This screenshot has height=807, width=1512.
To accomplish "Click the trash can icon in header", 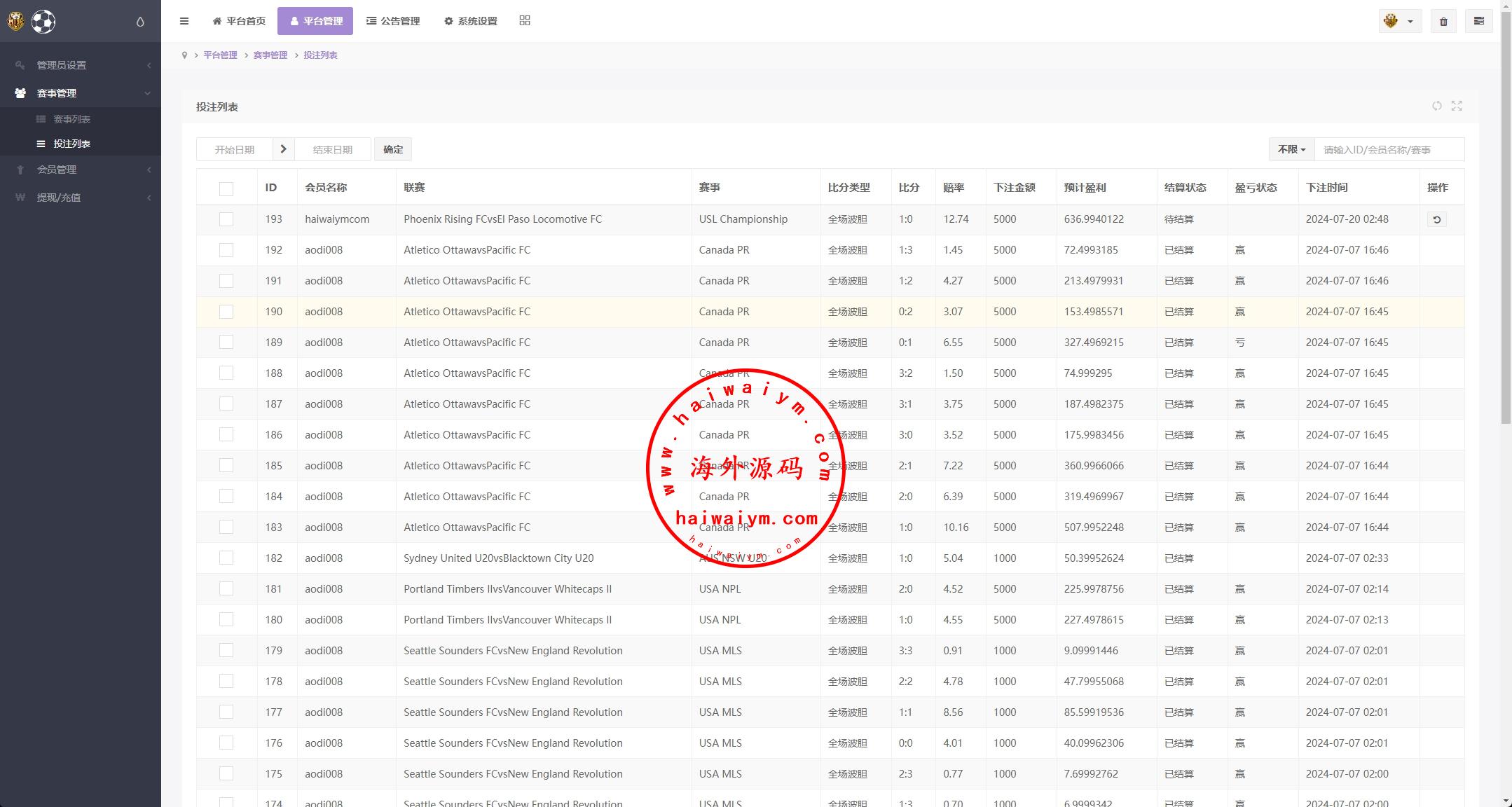I will [1443, 22].
